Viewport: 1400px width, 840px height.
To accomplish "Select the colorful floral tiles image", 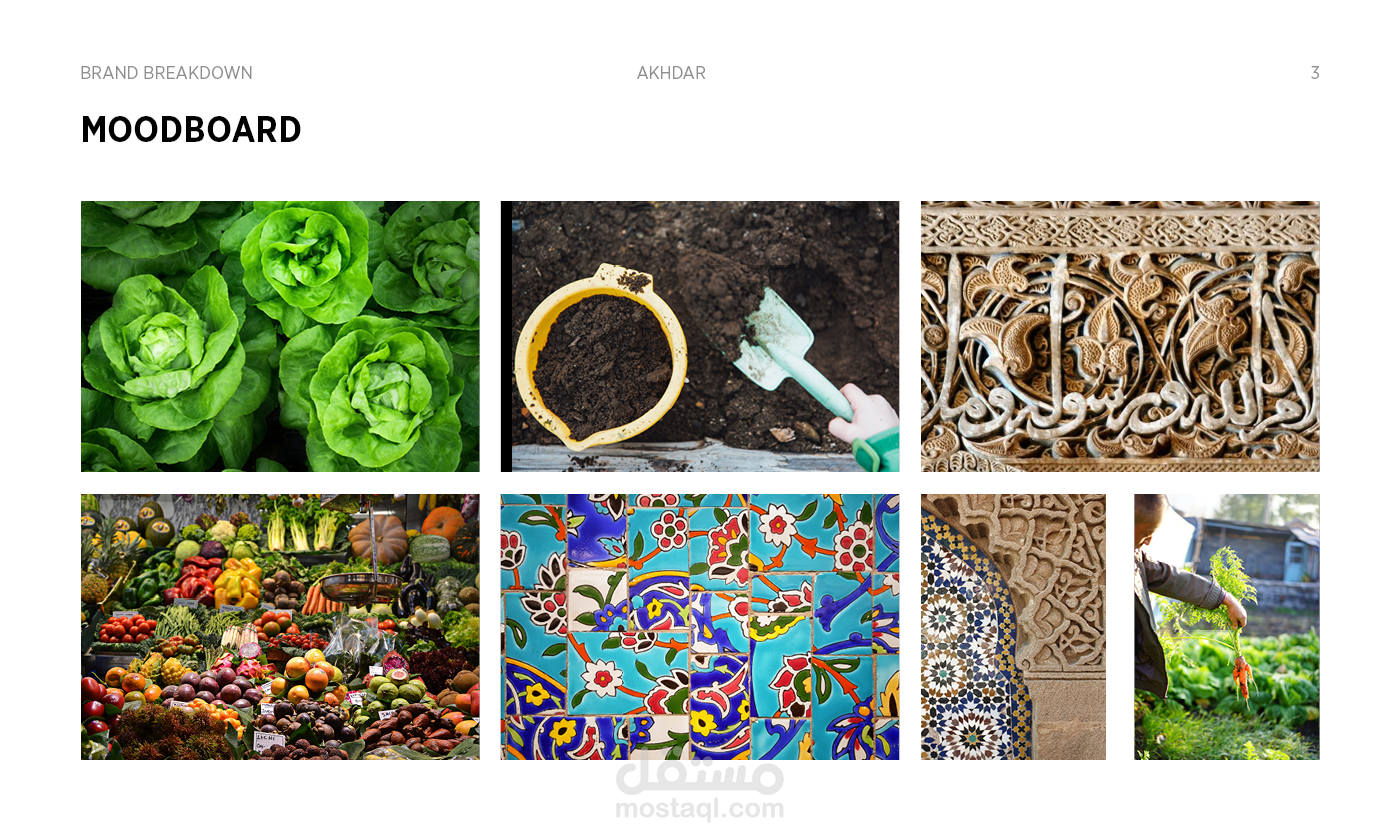I will point(700,627).
